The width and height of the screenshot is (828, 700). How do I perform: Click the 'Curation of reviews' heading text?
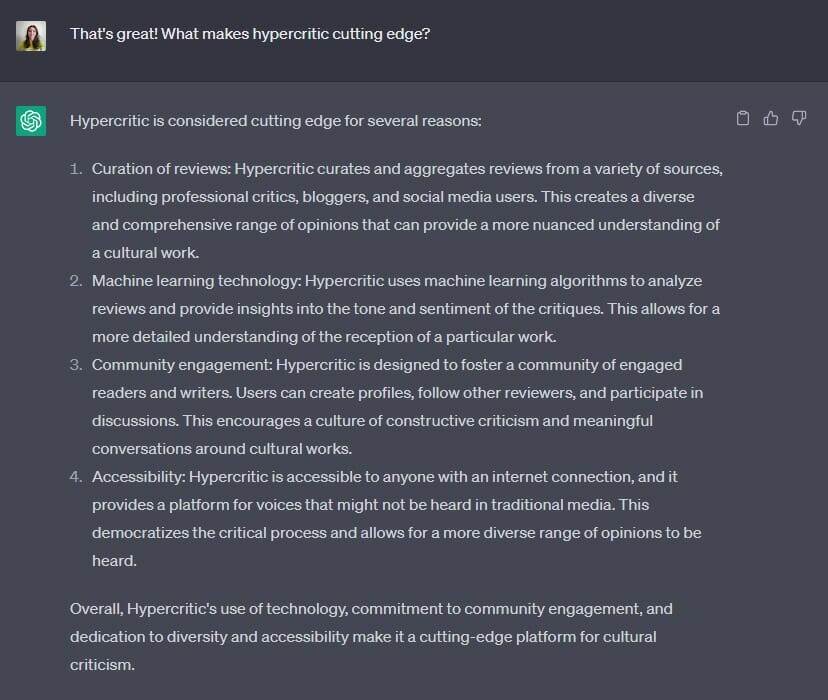tap(160, 169)
